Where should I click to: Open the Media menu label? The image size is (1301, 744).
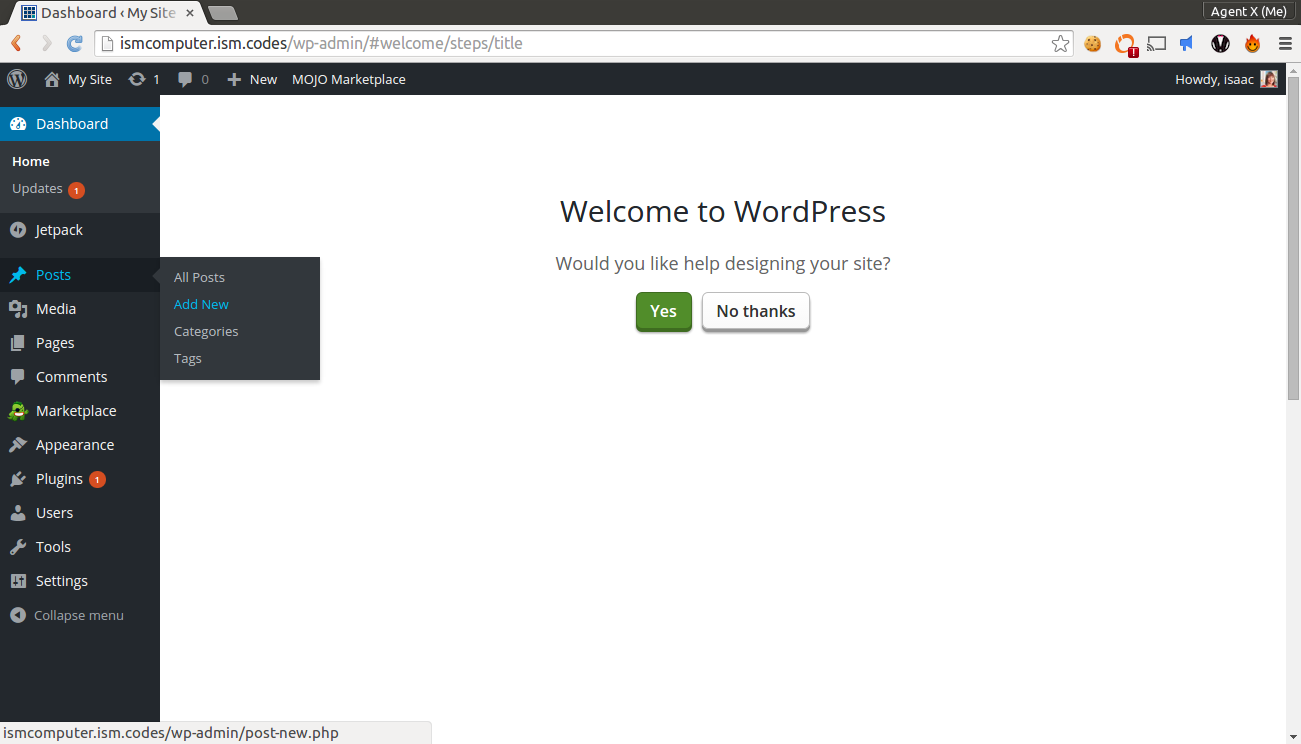click(56, 309)
